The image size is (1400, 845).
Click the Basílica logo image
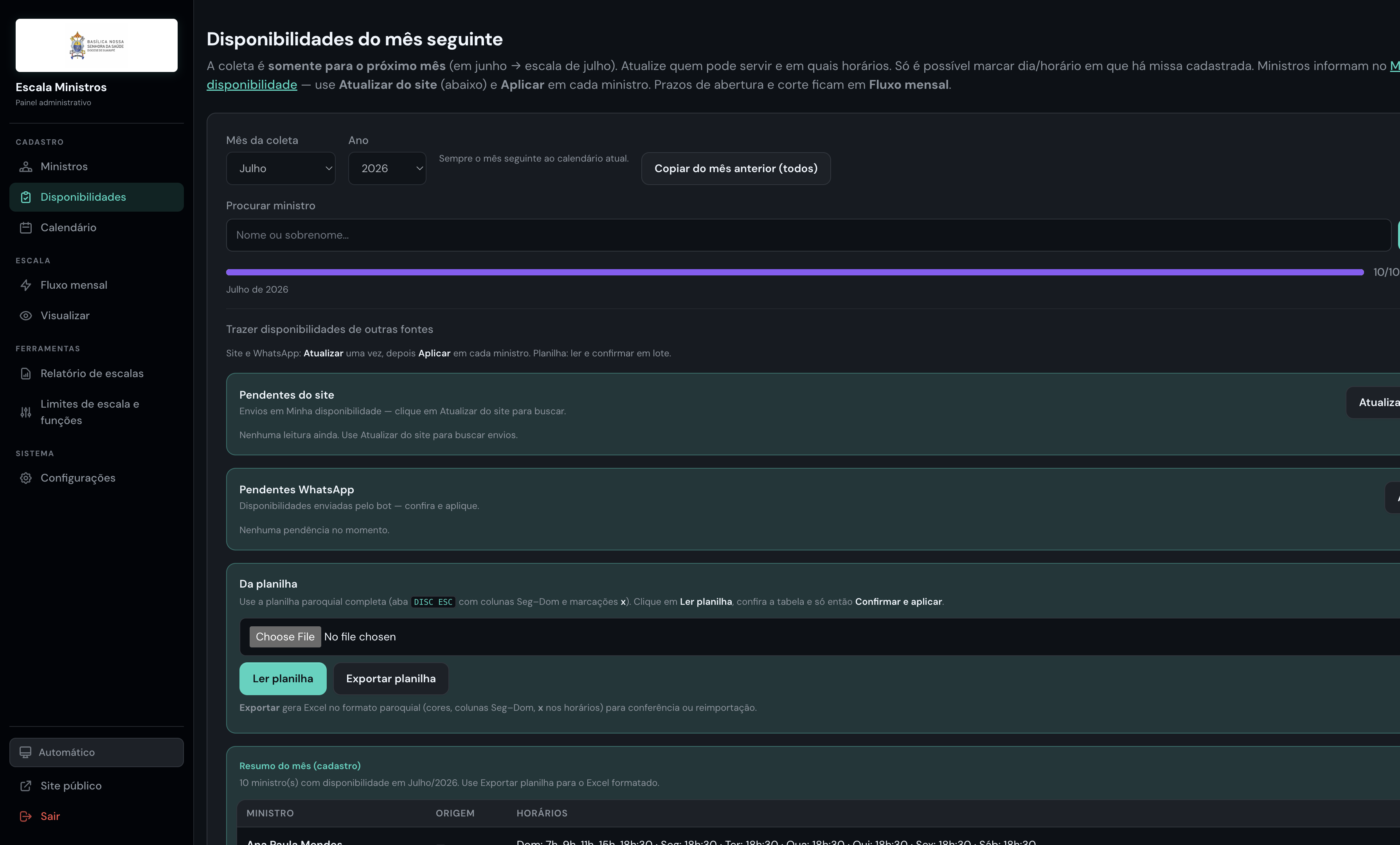coord(97,45)
